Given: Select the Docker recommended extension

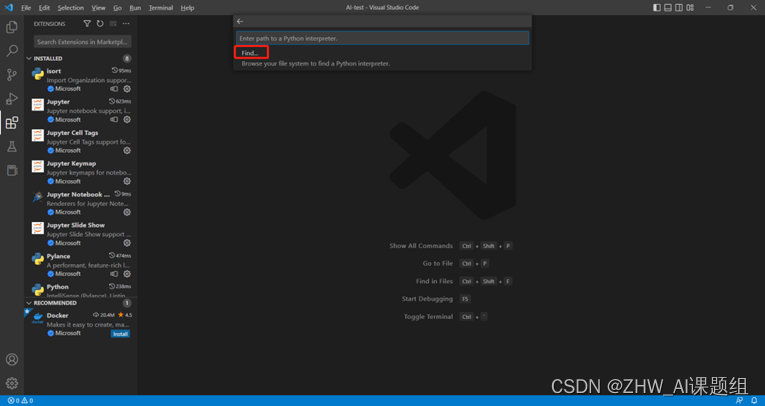Looking at the screenshot, I should [81, 324].
